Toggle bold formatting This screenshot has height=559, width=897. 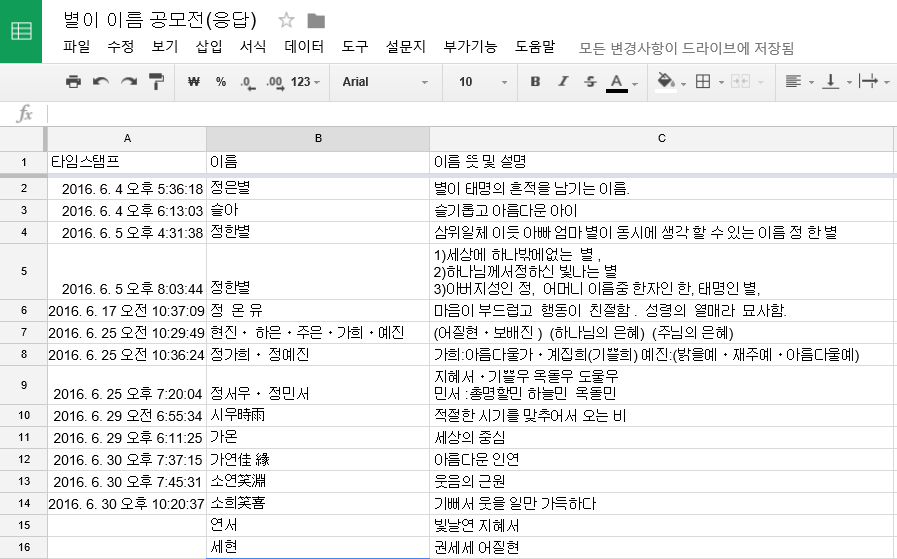tap(535, 82)
